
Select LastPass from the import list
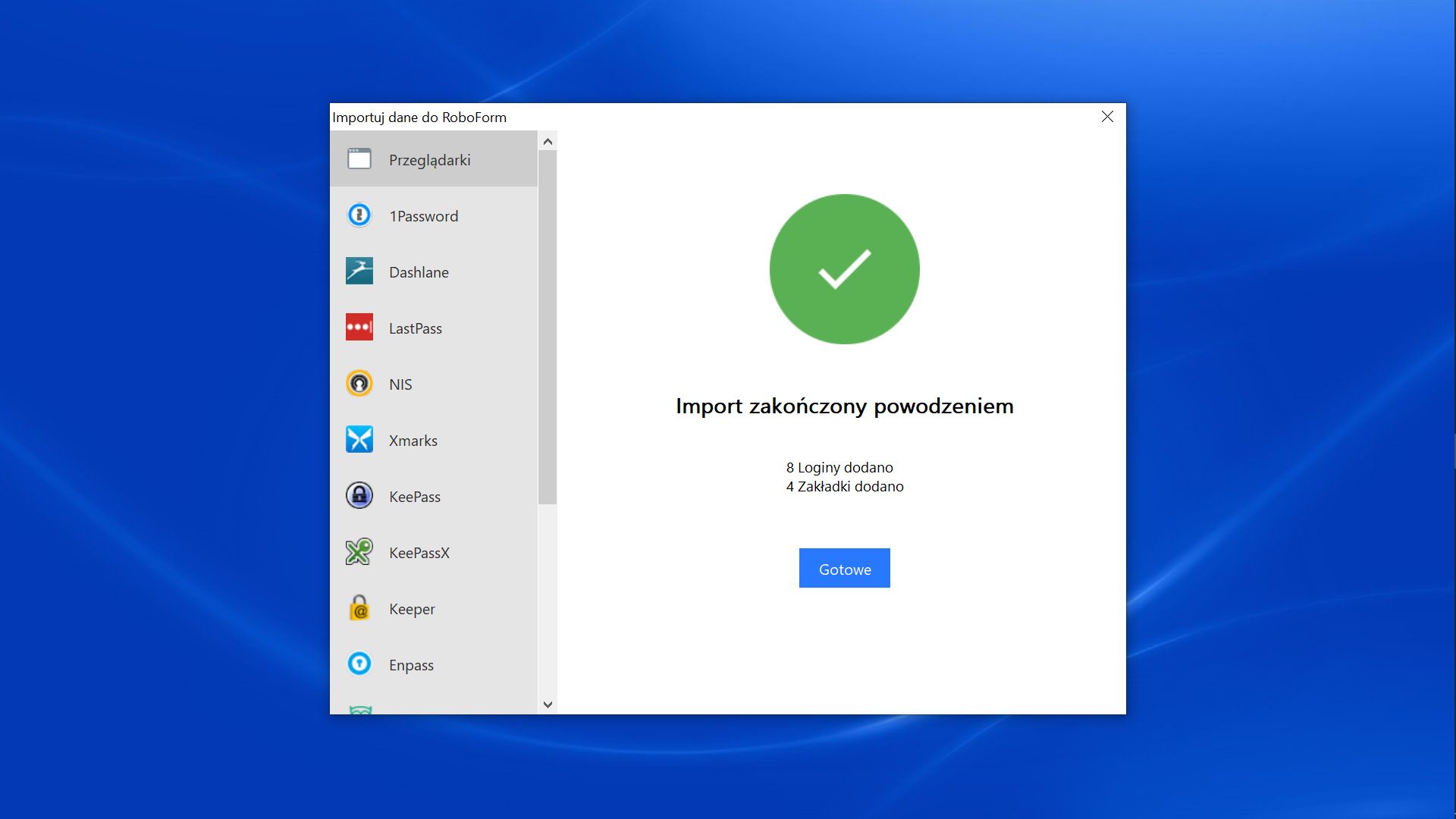click(x=415, y=328)
